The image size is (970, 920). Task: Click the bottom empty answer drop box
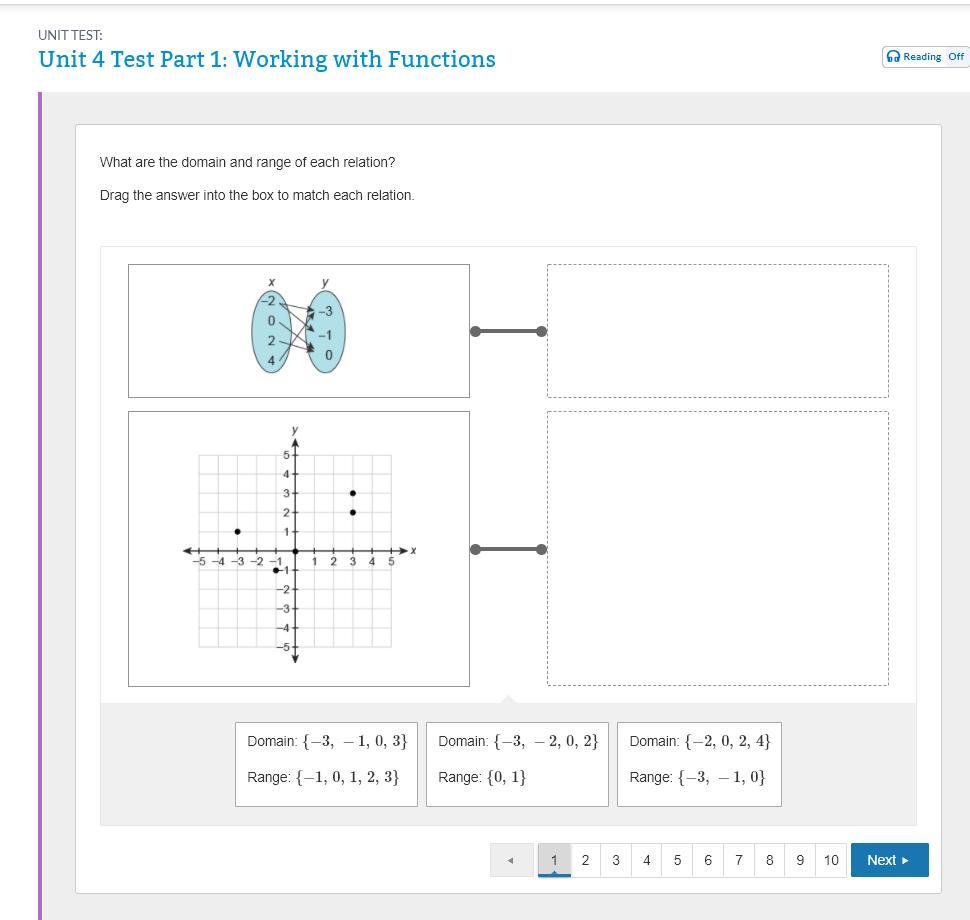pyautogui.click(x=717, y=549)
